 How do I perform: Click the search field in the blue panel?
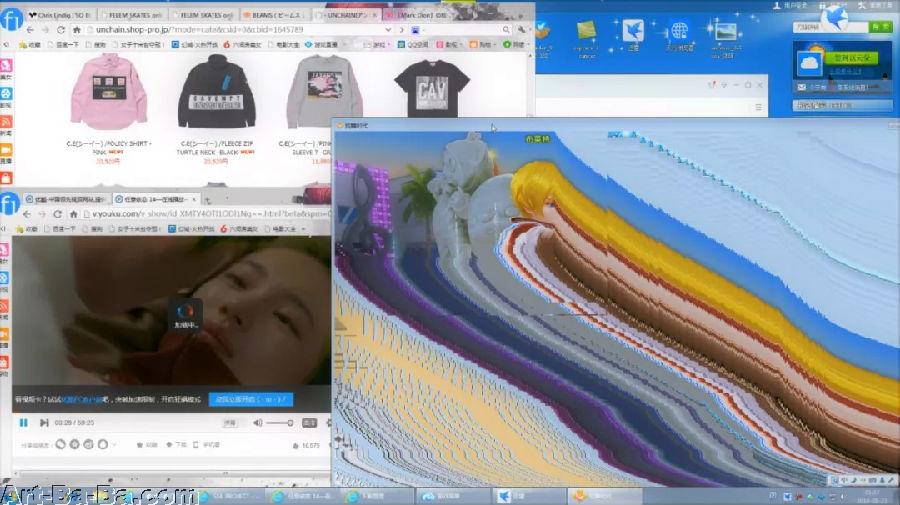[829, 27]
